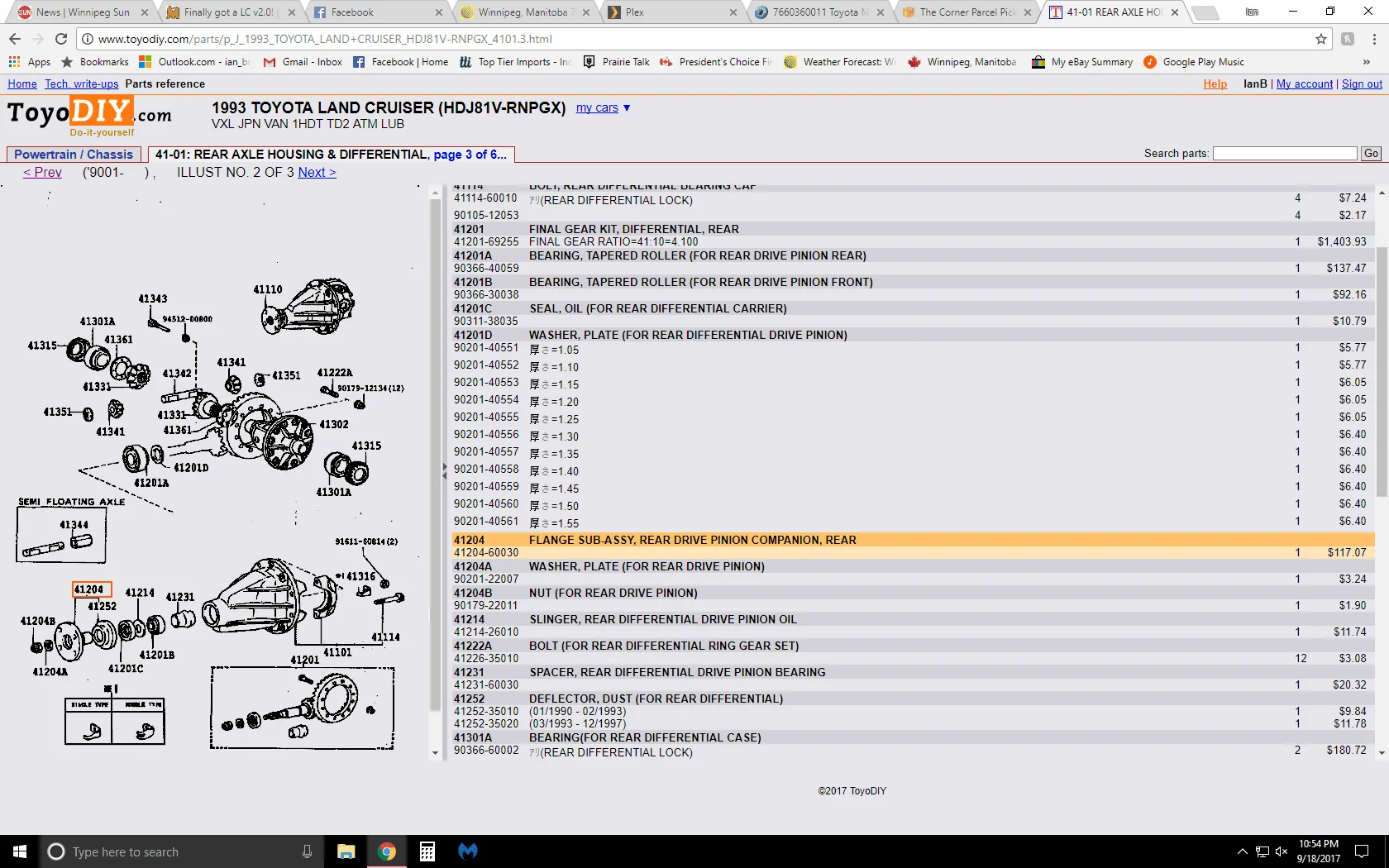The height and width of the screenshot is (868, 1389).
Task: Select part number 41214-26010
Action: [486, 632]
